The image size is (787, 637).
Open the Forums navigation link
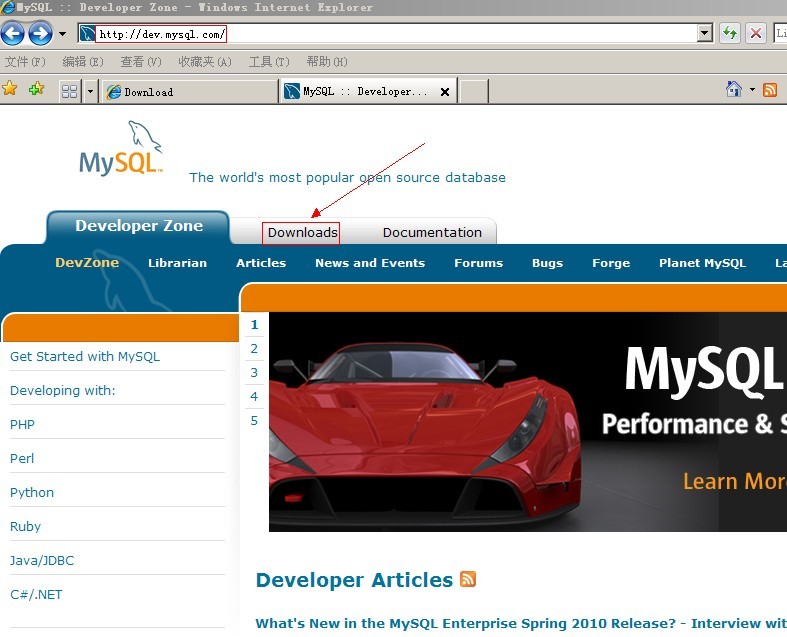[478, 263]
